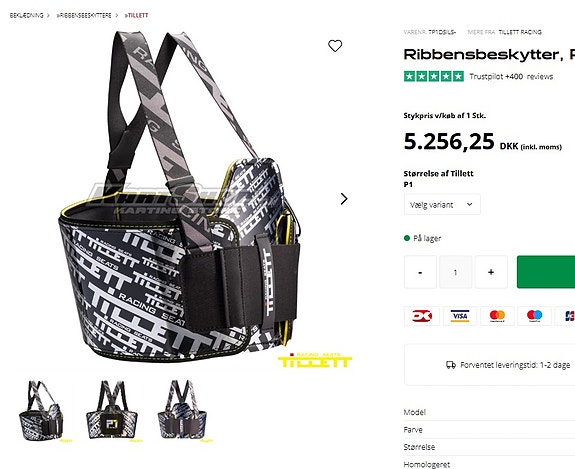
Task: Select Maestro payment icon
Action: (534, 316)
